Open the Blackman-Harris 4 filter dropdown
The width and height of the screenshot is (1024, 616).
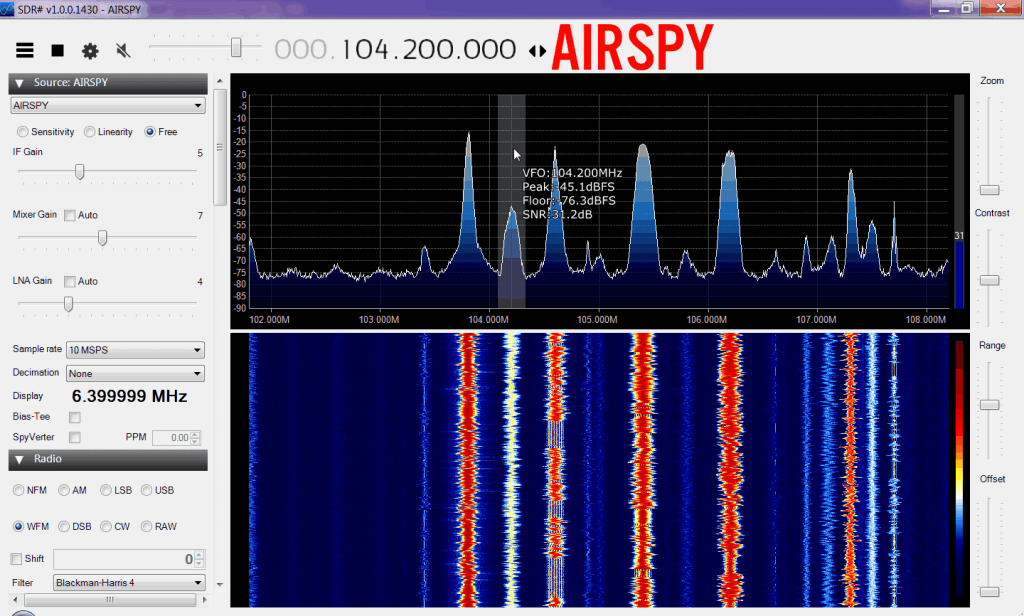click(x=129, y=582)
